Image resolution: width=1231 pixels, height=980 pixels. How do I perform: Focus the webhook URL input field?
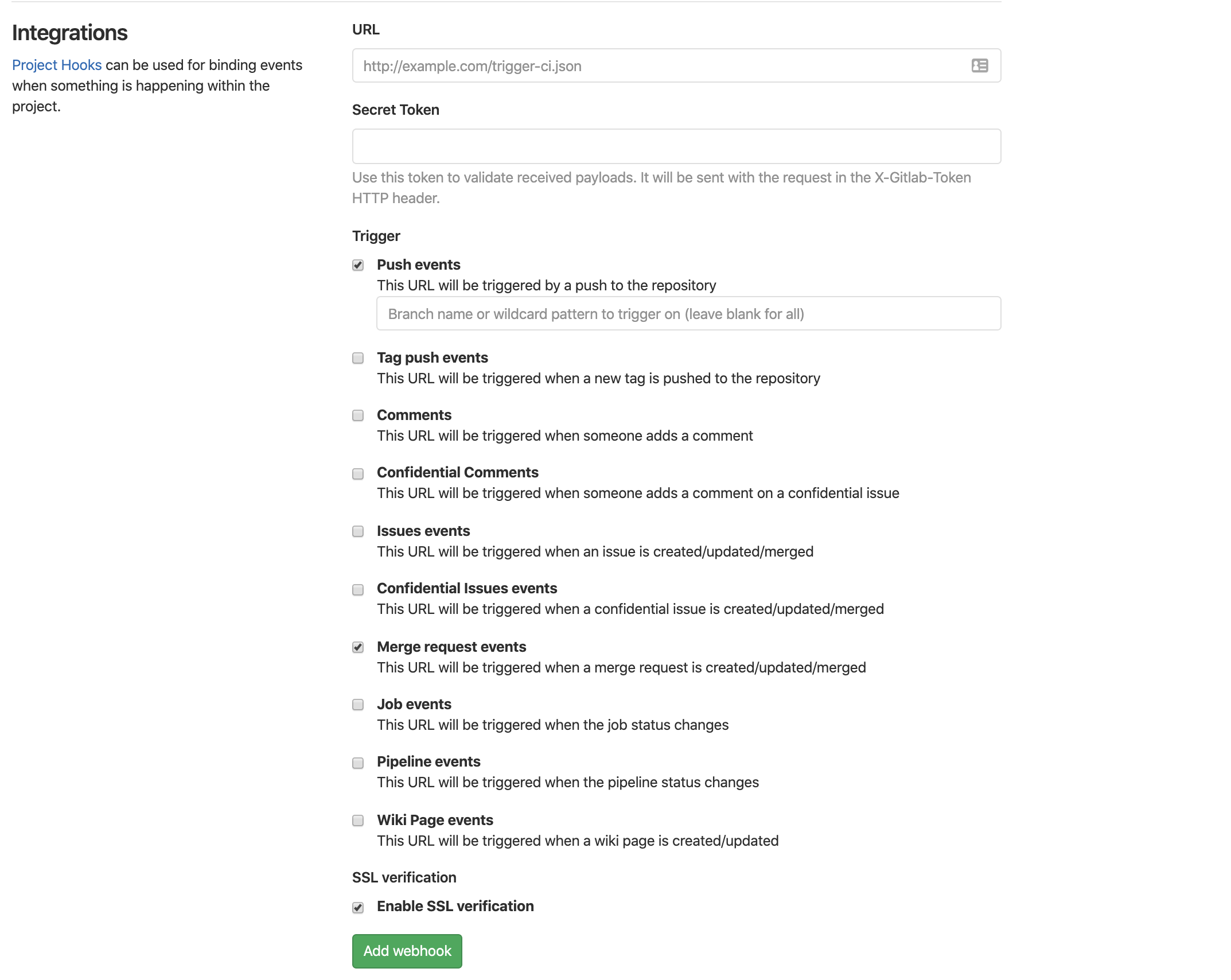pyautogui.click(x=660, y=66)
